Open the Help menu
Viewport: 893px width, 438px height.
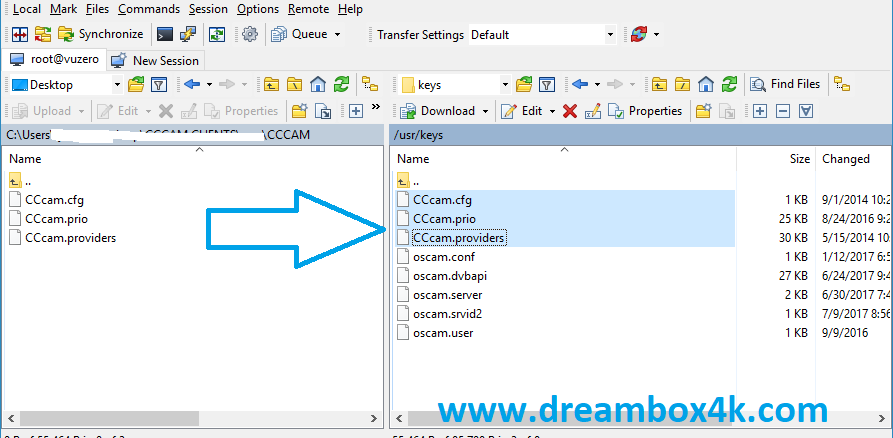[x=350, y=9]
